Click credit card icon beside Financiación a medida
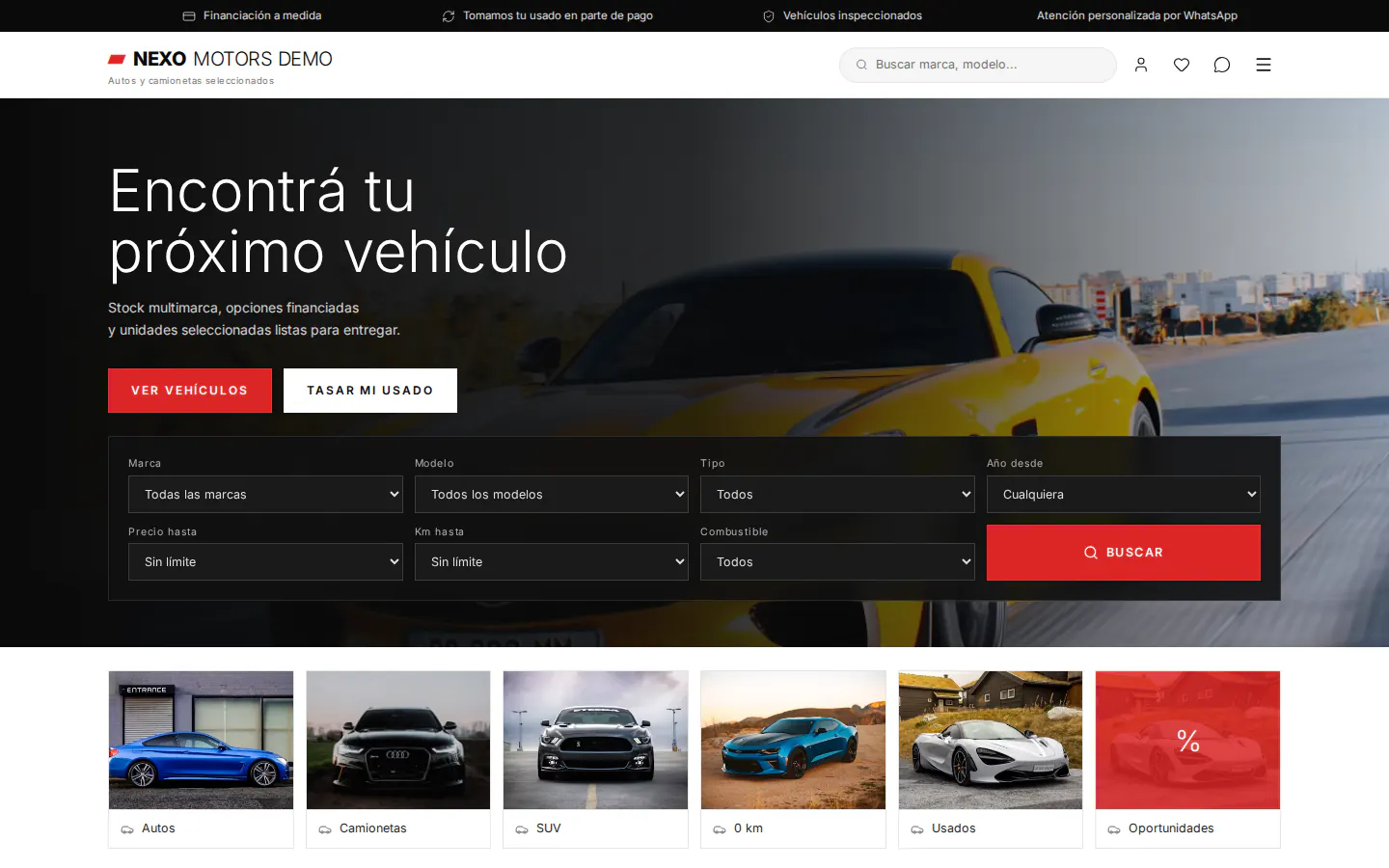The width and height of the screenshot is (1389, 868). click(x=189, y=16)
